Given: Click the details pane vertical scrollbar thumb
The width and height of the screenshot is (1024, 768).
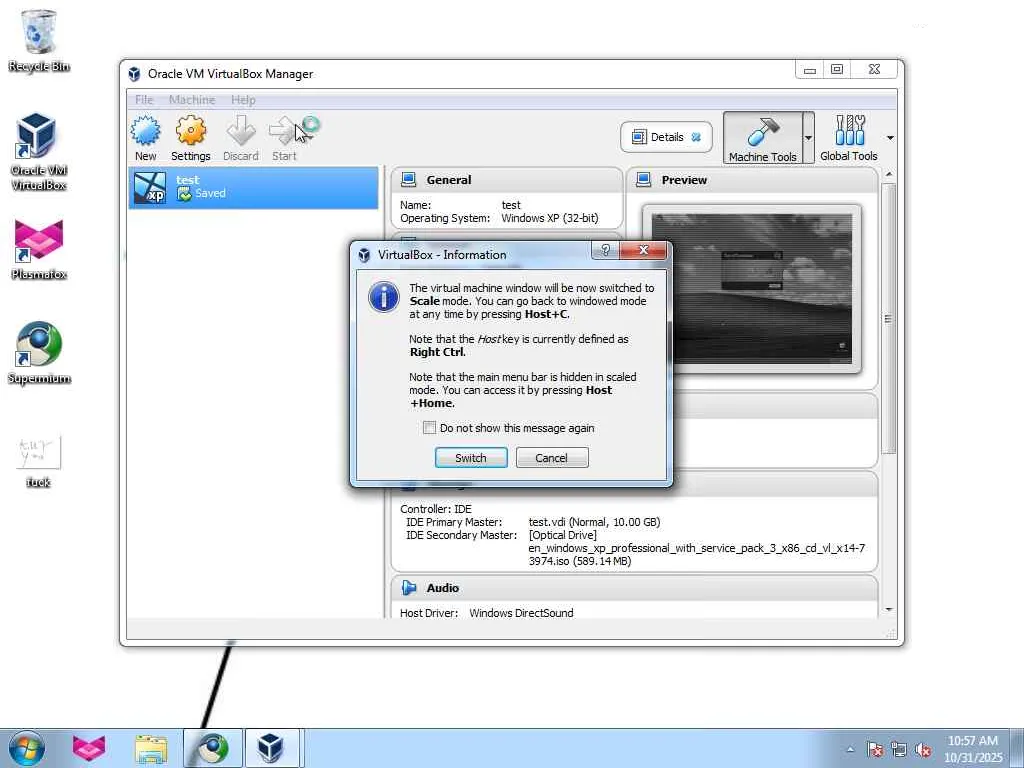Looking at the screenshot, I should tap(889, 319).
